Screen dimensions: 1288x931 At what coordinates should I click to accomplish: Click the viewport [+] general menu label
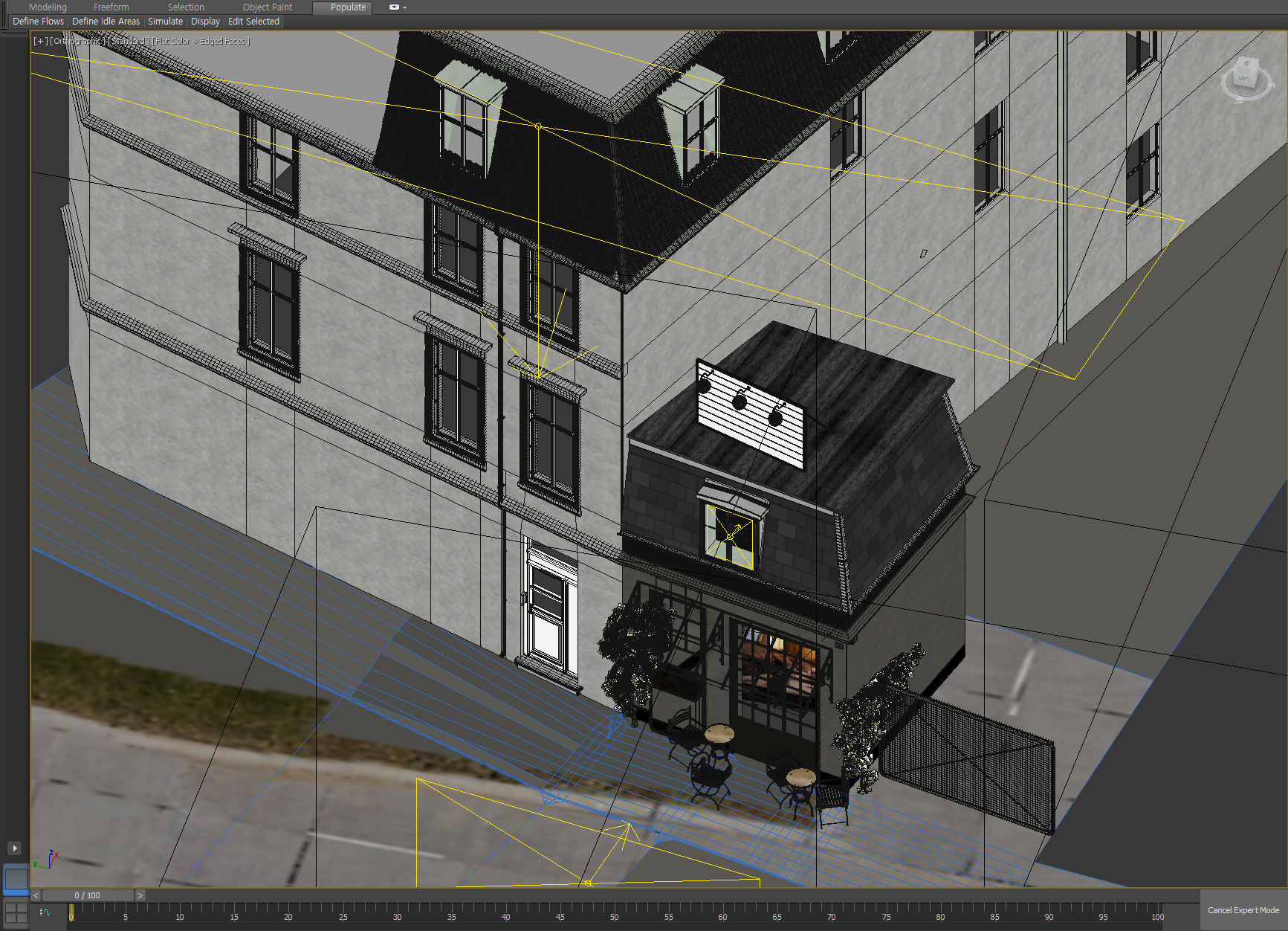point(40,41)
